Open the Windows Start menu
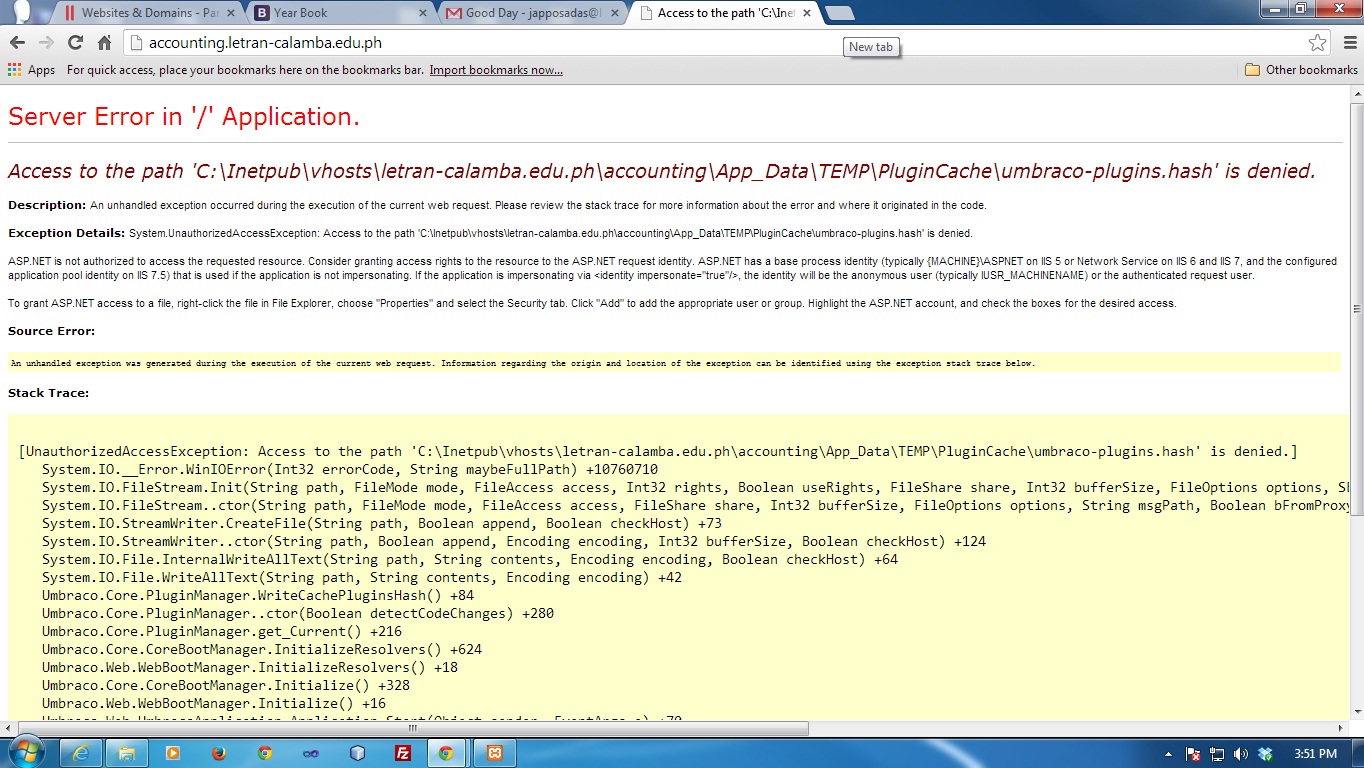The image size is (1364, 768). [26, 752]
